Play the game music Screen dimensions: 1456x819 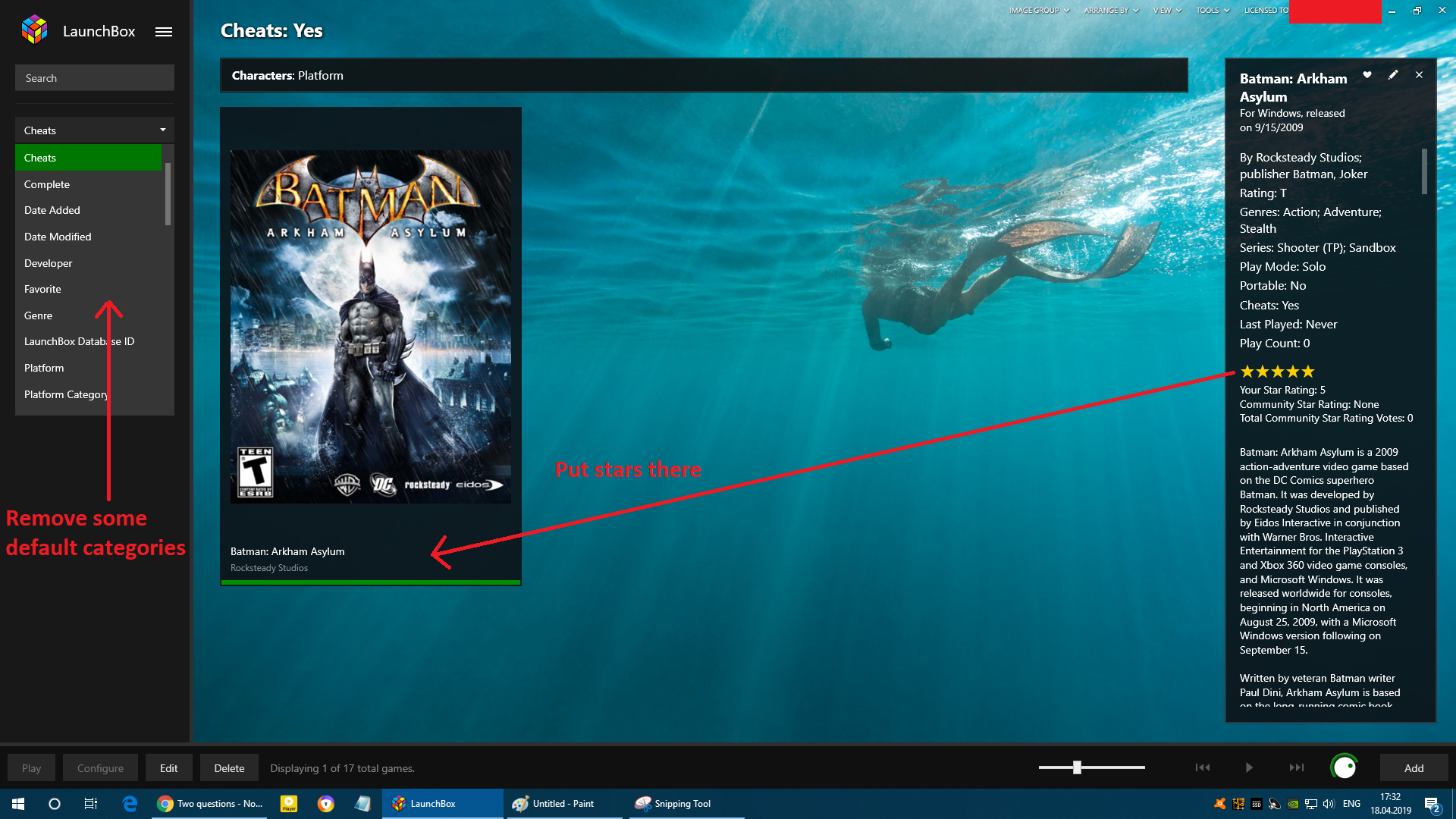point(1249,767)
